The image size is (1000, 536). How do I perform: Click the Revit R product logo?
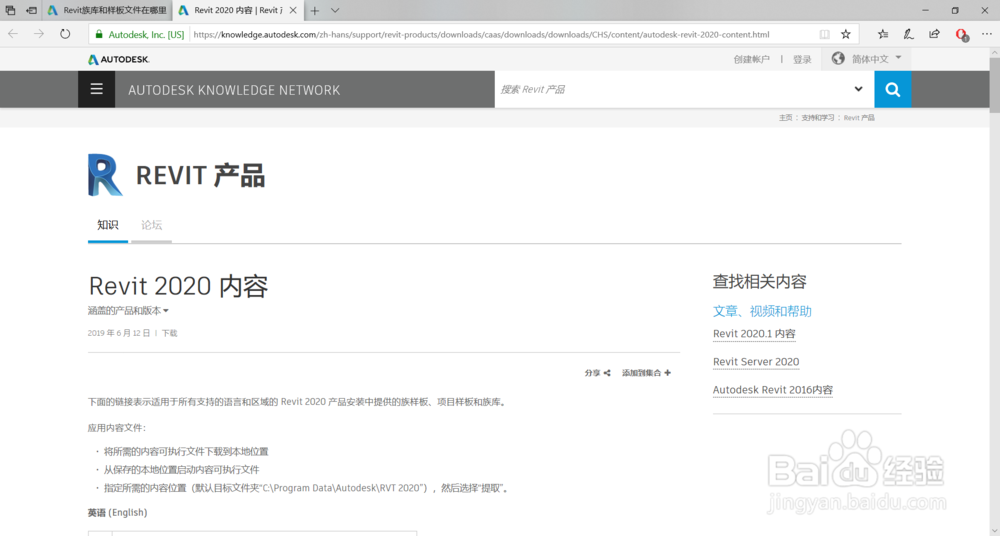pos(105,175)
